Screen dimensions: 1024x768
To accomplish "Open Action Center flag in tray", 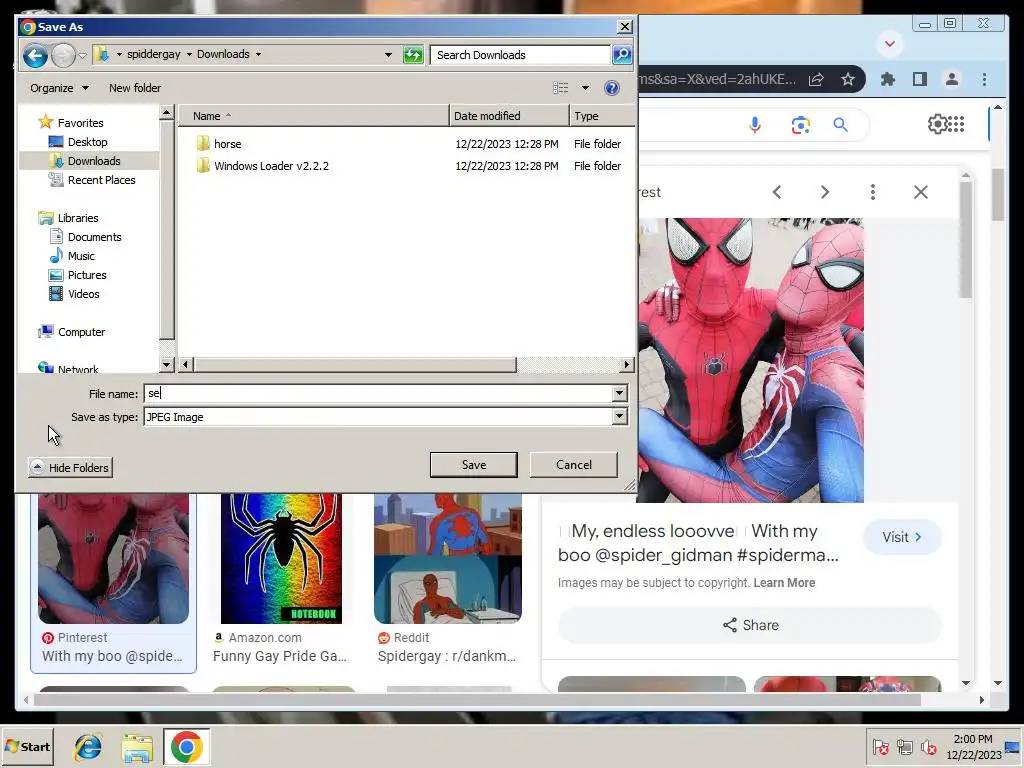I will [x=880, y=747].
